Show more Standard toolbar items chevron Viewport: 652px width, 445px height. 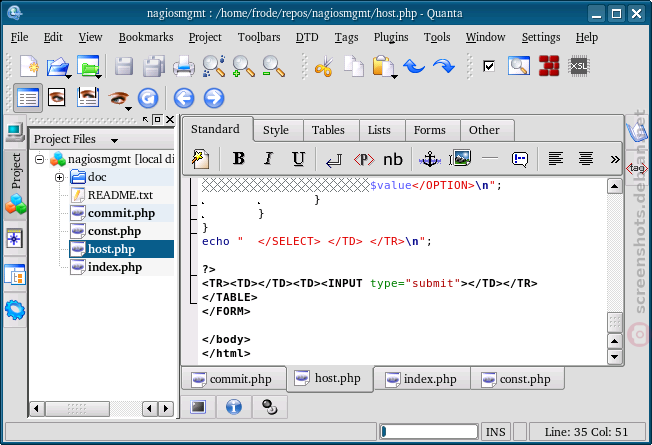pos(615,159)
